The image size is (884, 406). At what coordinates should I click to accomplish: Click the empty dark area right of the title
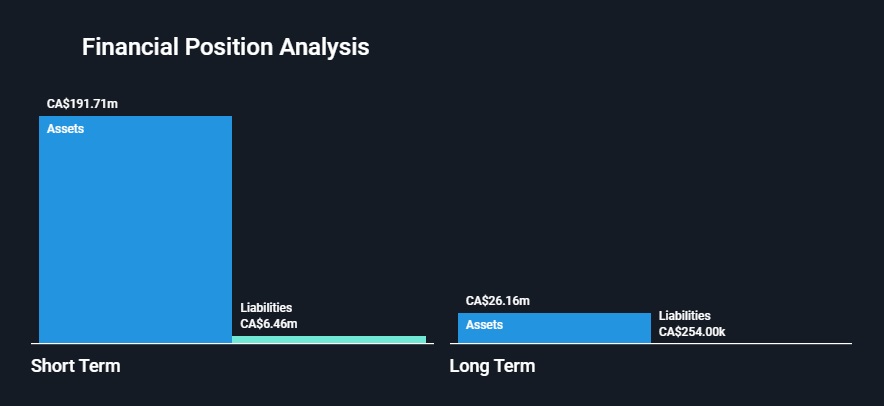pos(620,47)
